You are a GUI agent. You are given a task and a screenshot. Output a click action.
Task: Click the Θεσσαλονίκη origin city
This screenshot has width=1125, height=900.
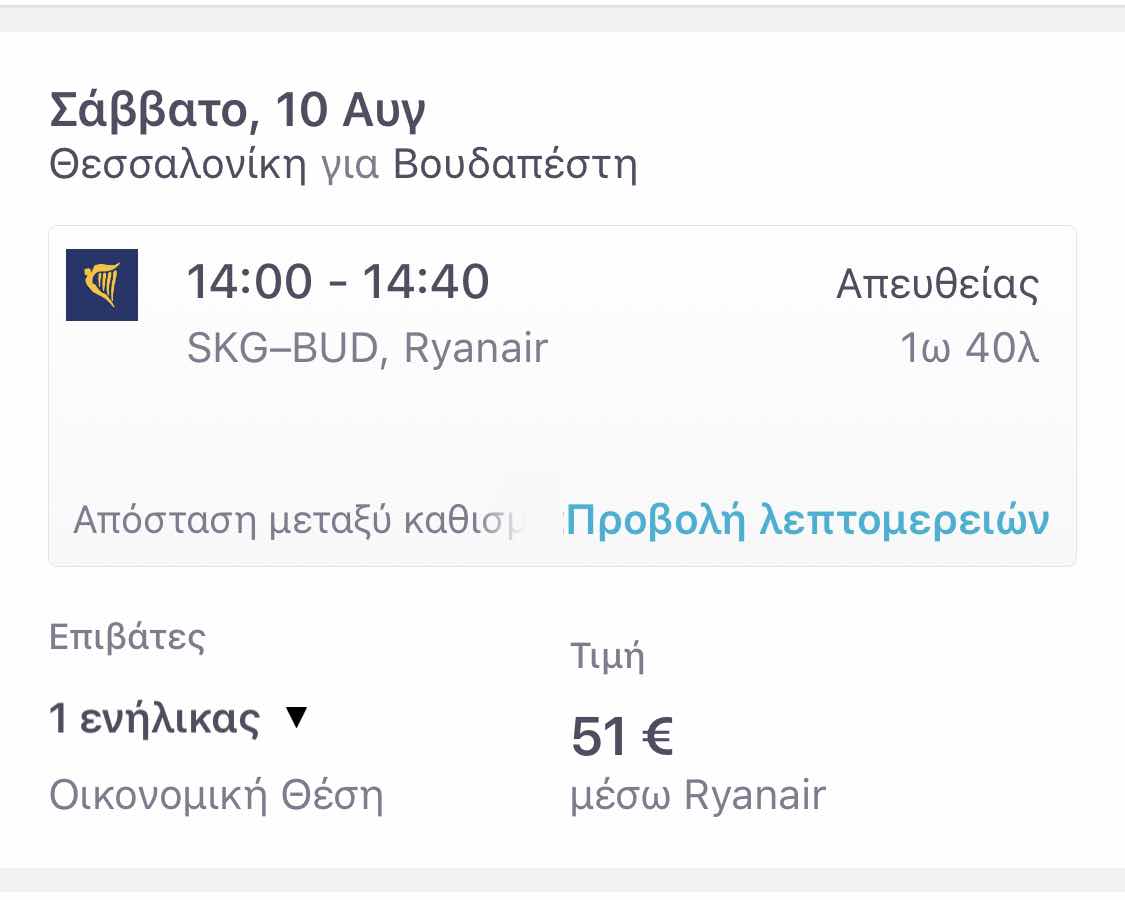point(178,164)
